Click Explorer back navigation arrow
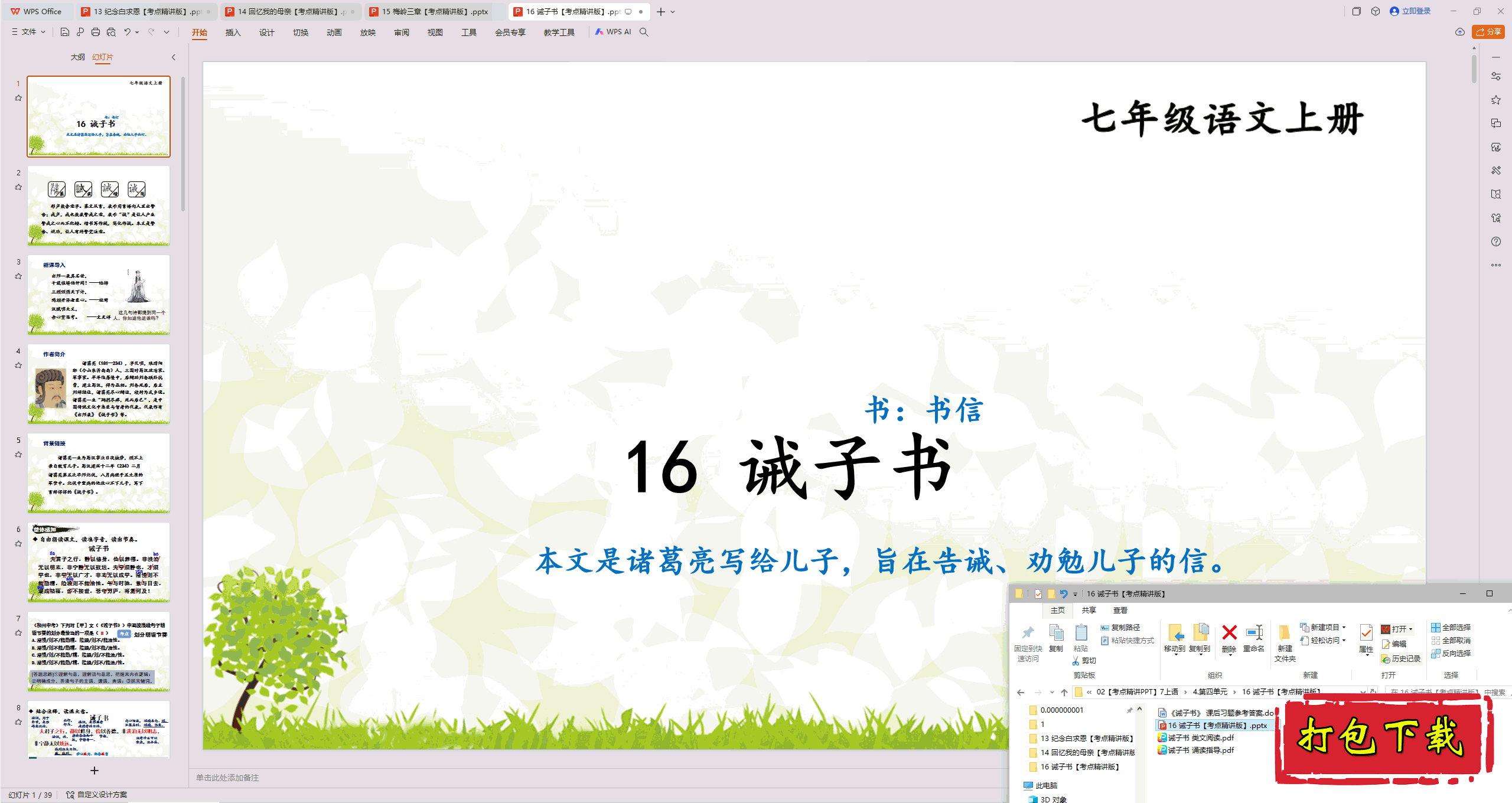Image resolution: width=1512 pixels, height=803 pixels. (1021, 692)
